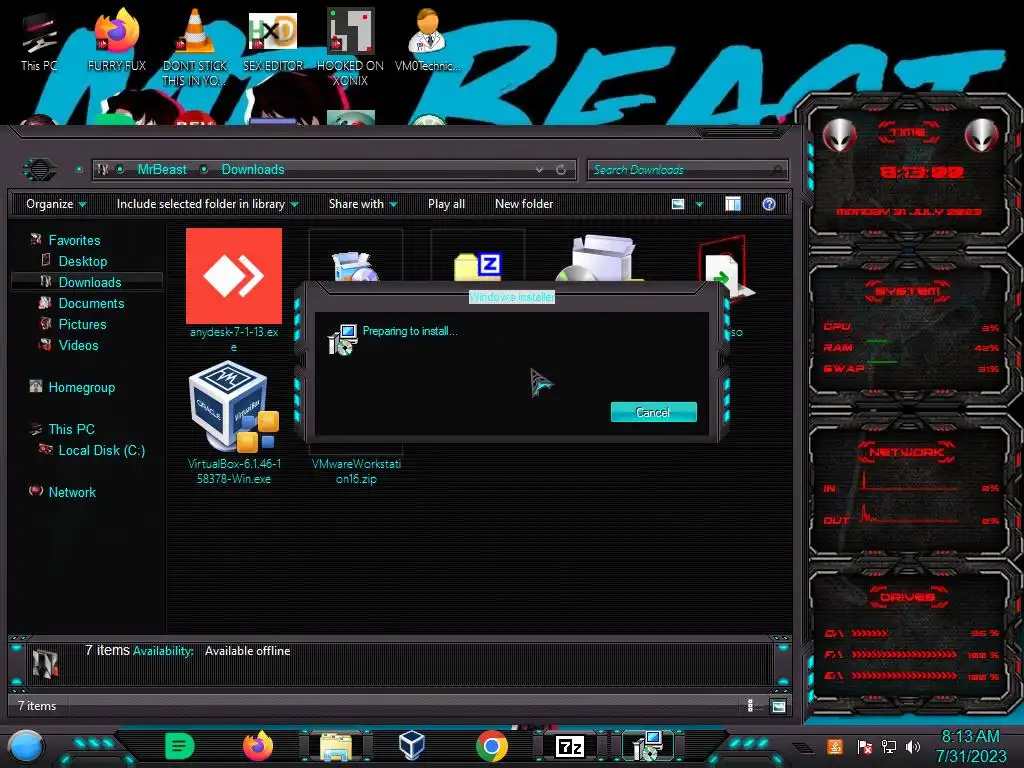This screenshot has height=768, width=1024.
Task: Switch to large icons view in status bar
Action: tap(778, 705)
